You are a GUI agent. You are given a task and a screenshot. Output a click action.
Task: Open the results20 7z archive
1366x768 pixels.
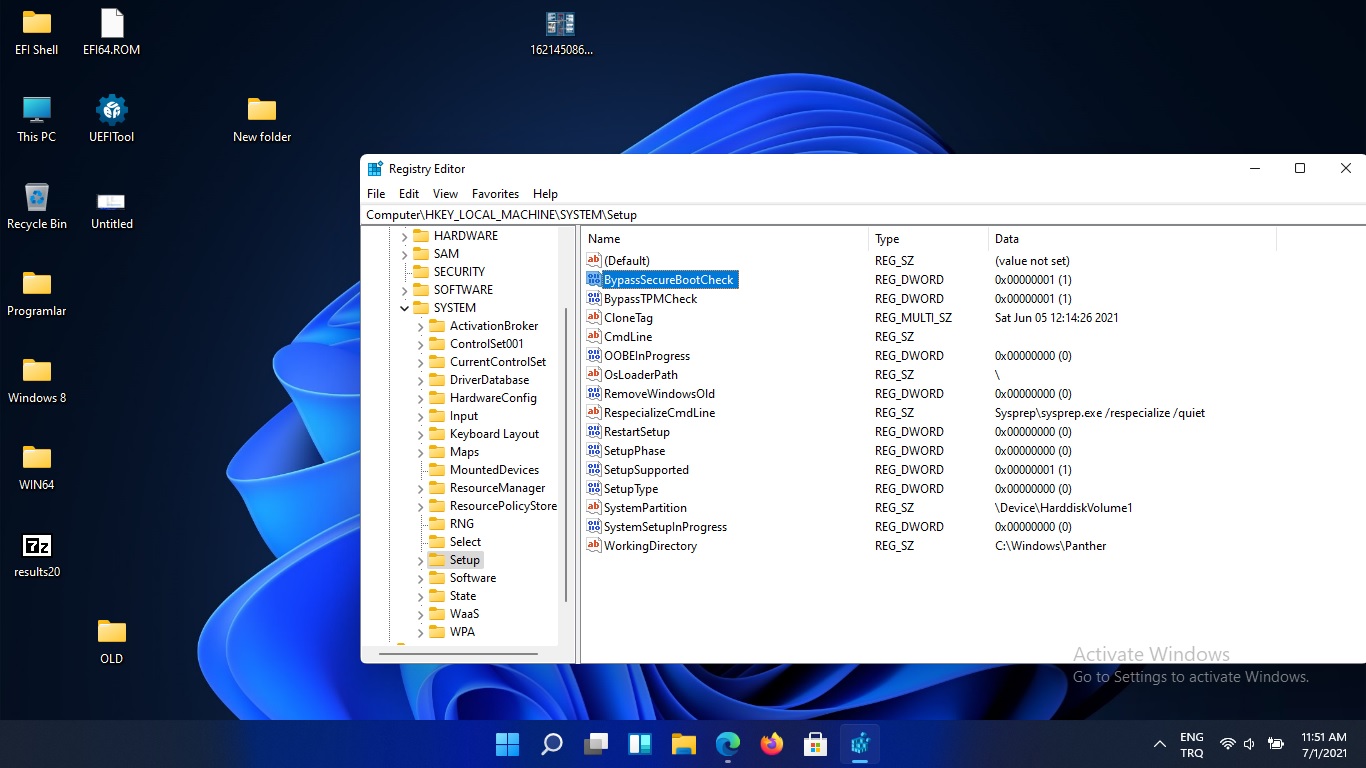pyautogui.click(x=37, y=554)
